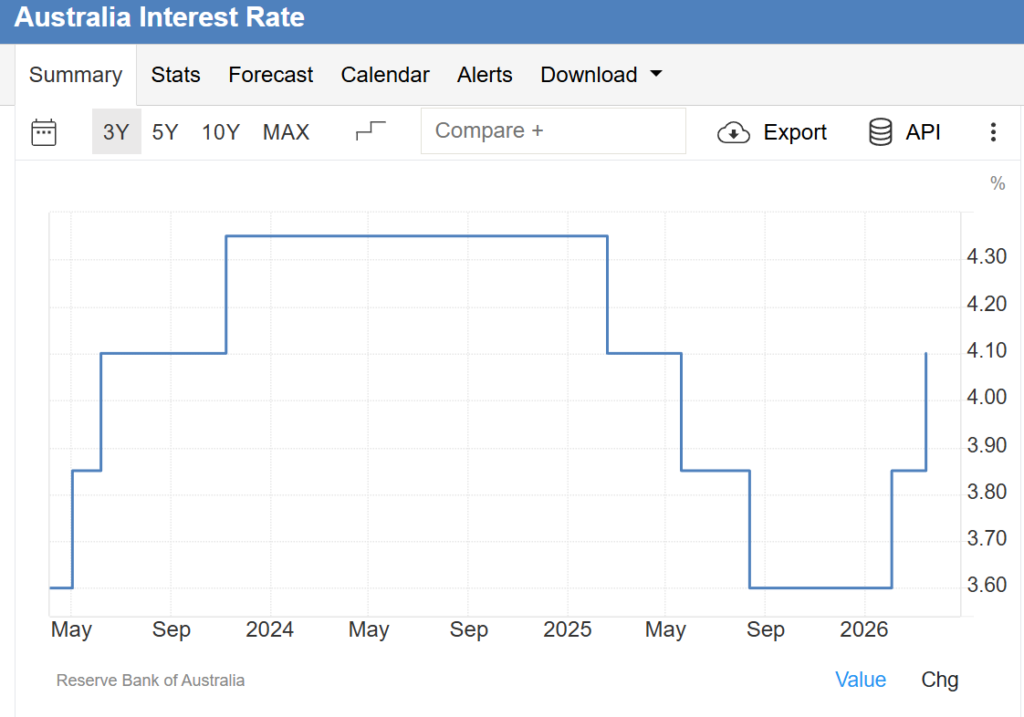Open the calendar date range icon
This screenshot has height=717, width=1024.
pyautogui.click(x=44, y=132)
